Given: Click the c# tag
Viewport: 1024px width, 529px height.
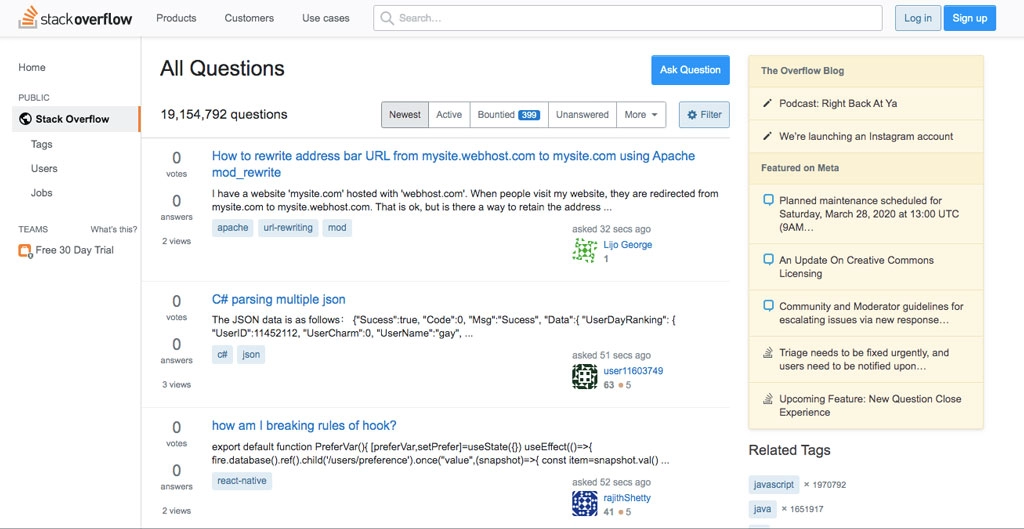Looking at the screenshot, I should click(x=222, y=355).
